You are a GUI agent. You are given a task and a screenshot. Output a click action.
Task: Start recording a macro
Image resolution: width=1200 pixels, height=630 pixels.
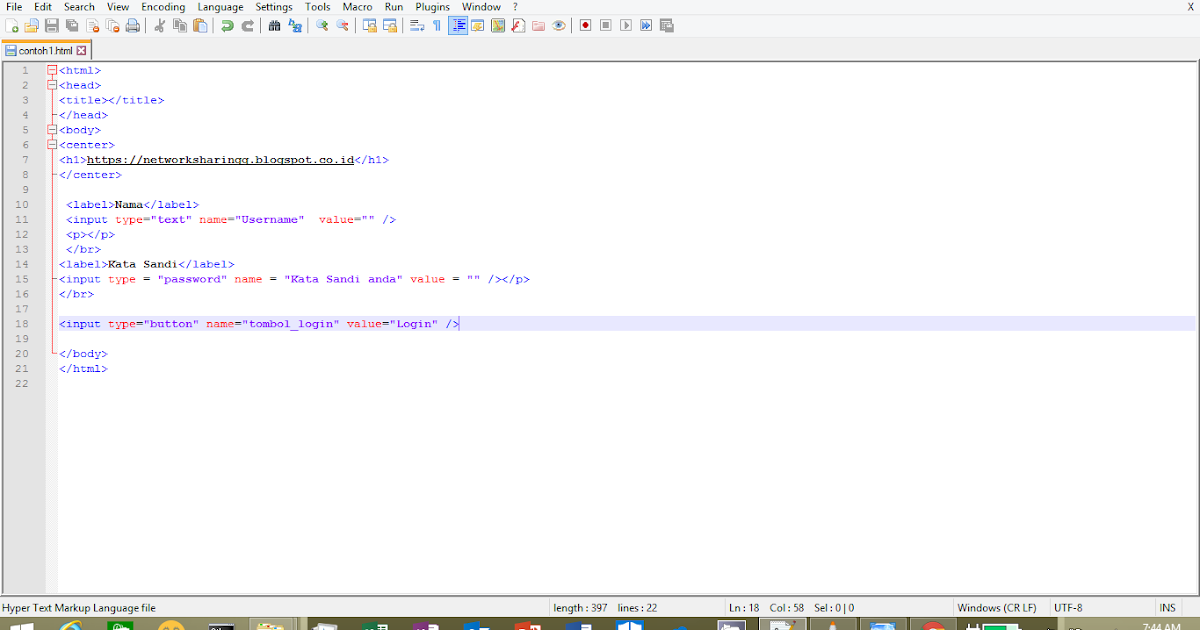(x=585, y=25)
